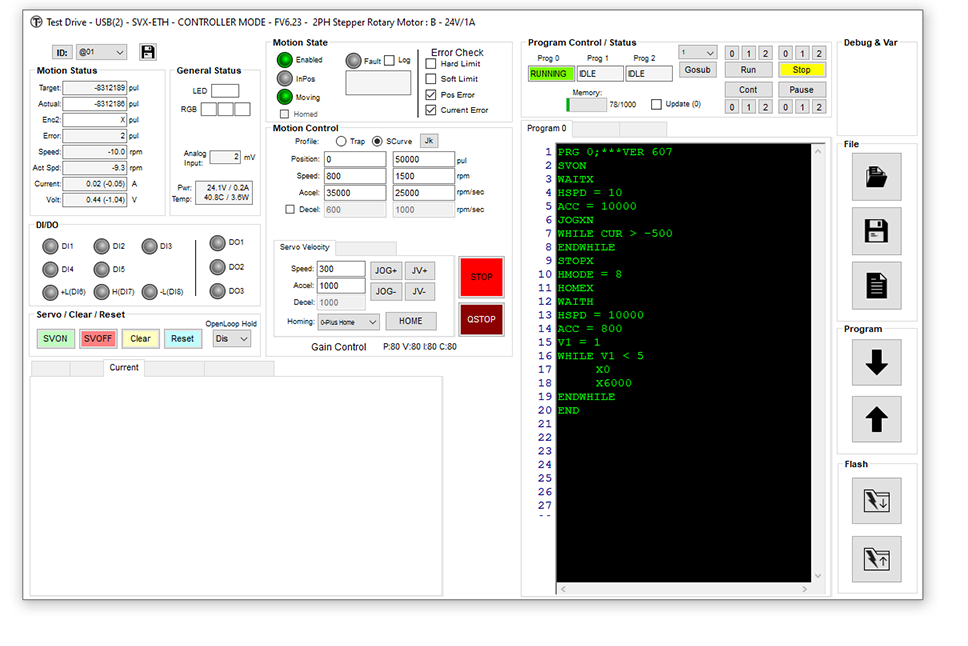
Task: Open the ID @01 dropdown
Action: (x=101, y=52)
